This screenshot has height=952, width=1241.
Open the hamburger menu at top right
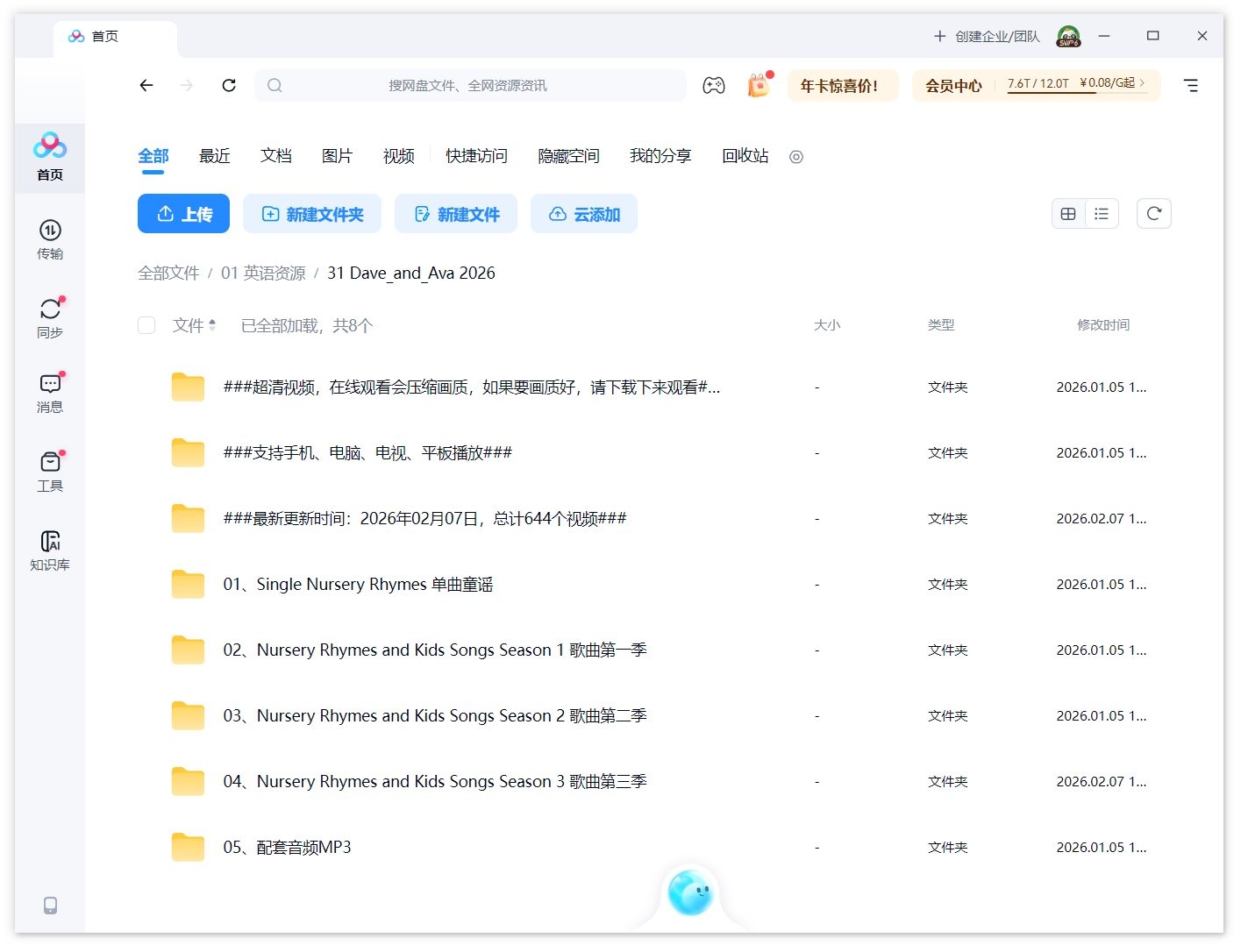[1190, 85]
